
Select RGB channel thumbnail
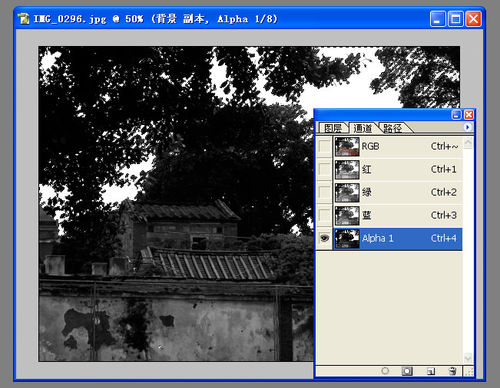point(347,147)
